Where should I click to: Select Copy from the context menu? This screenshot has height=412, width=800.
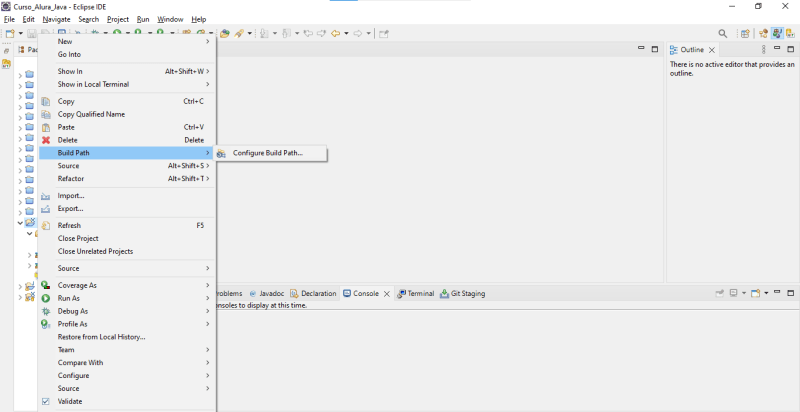click(x=128, y=101)
